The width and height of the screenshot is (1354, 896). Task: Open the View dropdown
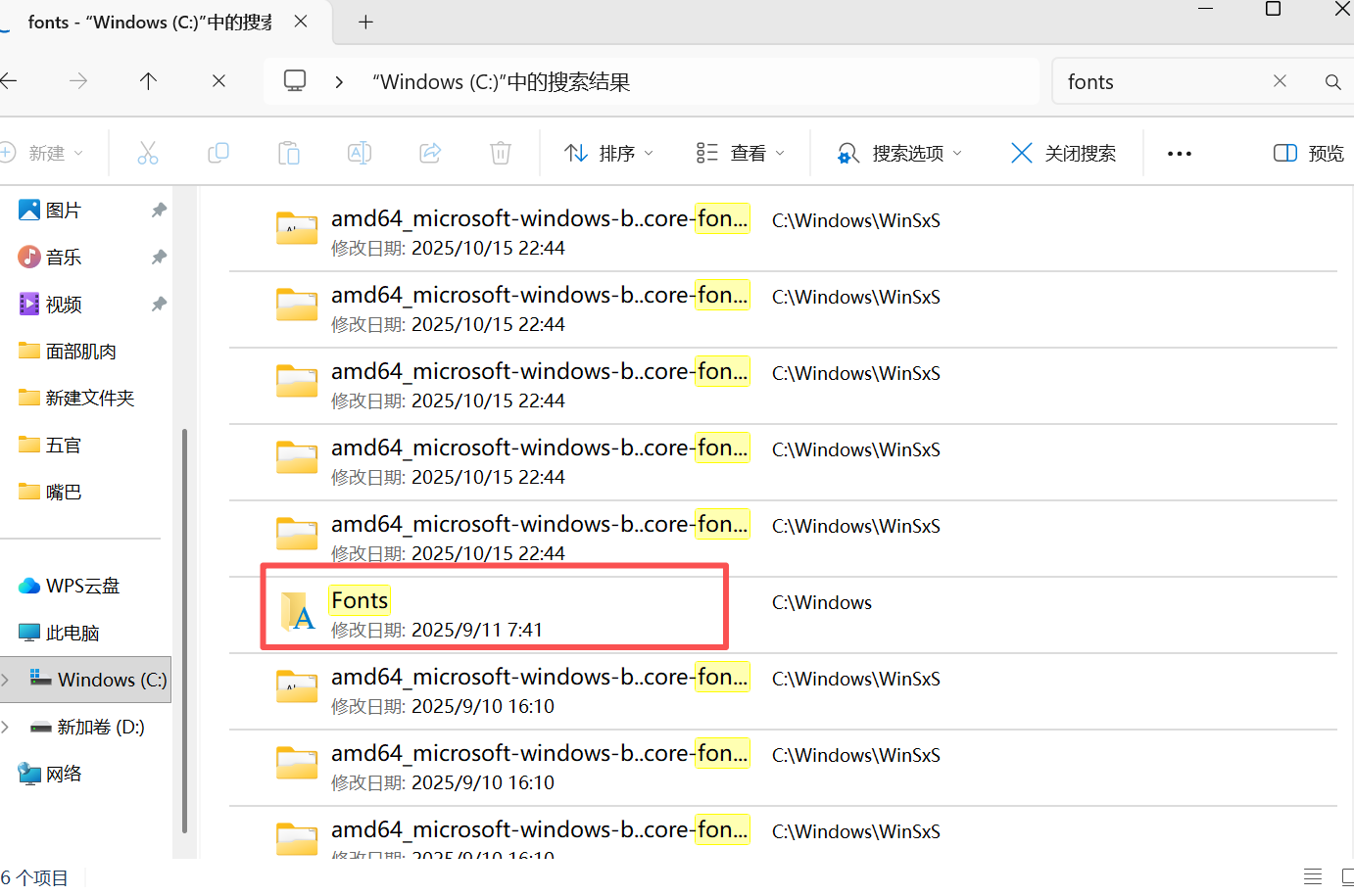[741, 153]
